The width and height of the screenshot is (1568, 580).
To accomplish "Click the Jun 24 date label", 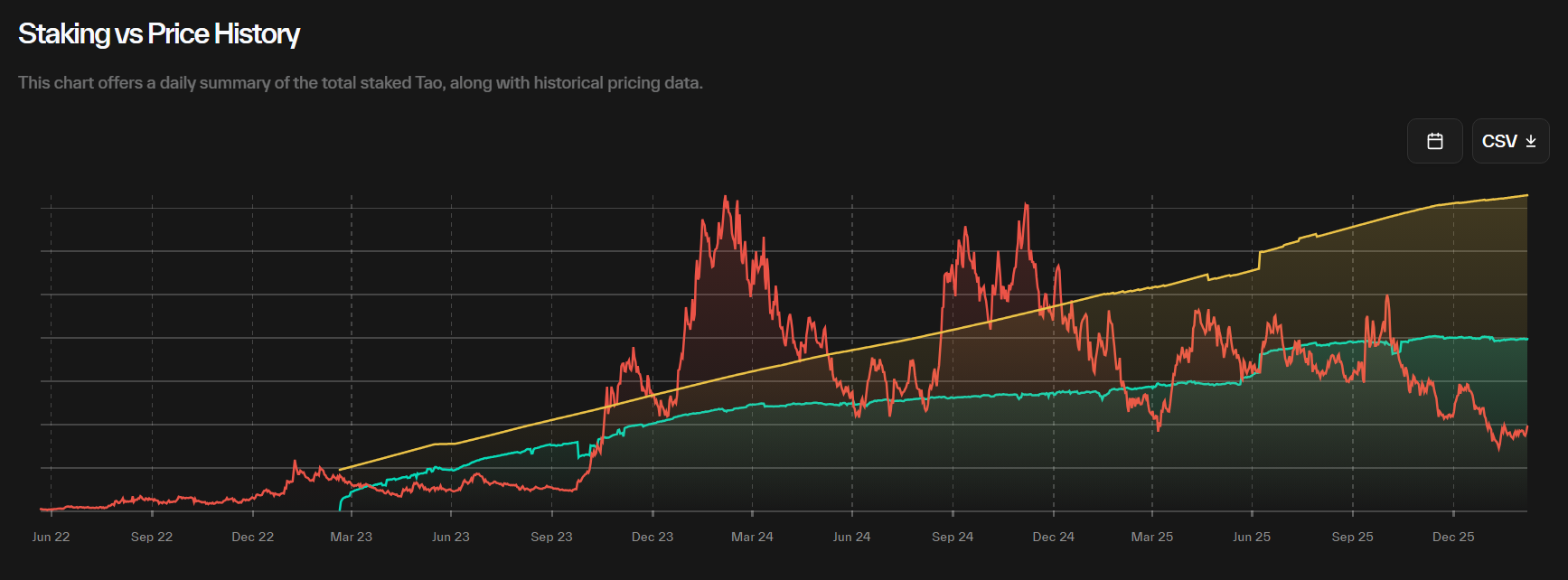I will point(851,537).
